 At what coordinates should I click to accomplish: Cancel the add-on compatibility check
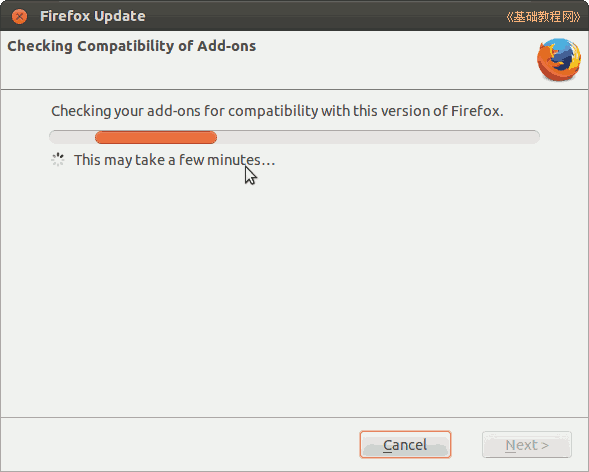[x=405, y=445]
